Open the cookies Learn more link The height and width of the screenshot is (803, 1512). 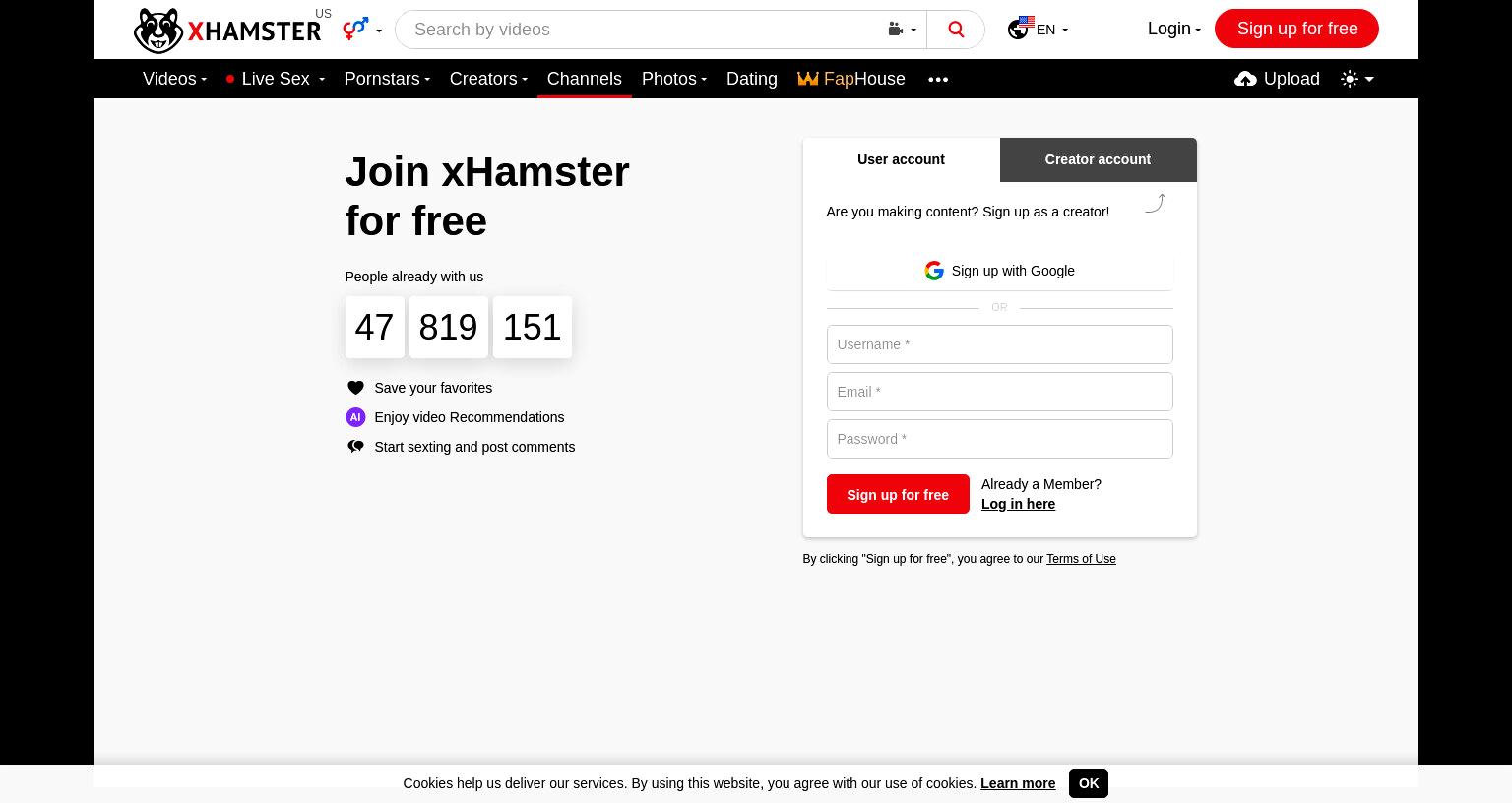pyautogui.click(x=1018, y=783)
